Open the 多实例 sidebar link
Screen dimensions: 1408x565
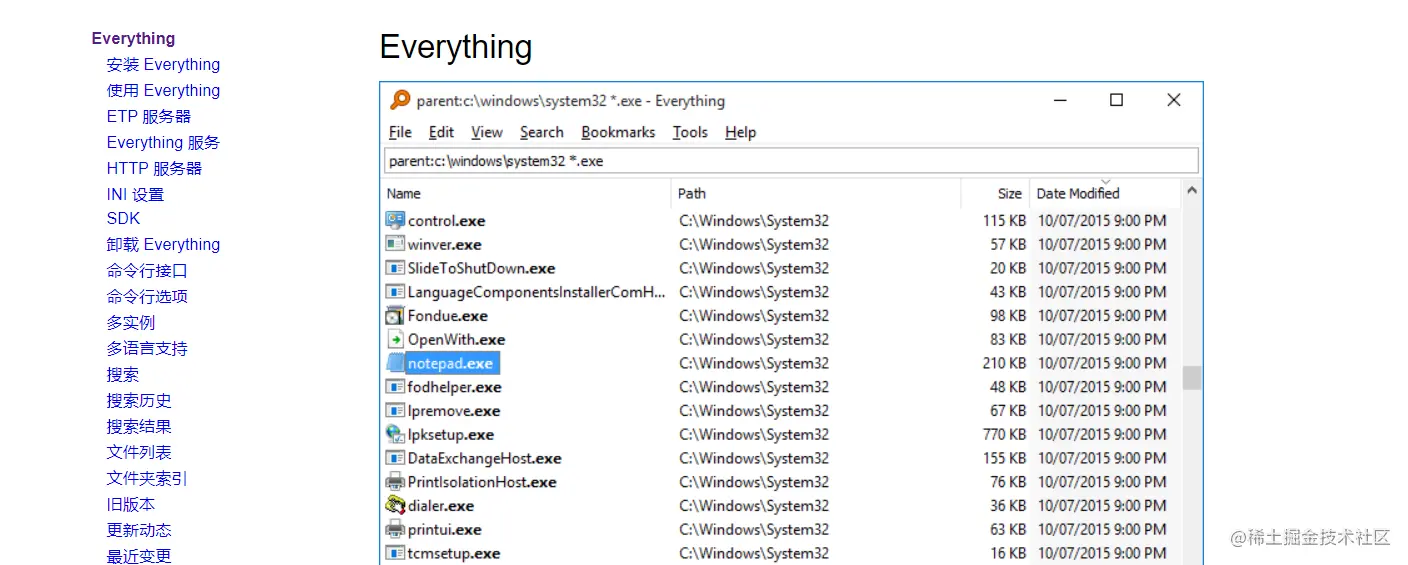(131, 323)
